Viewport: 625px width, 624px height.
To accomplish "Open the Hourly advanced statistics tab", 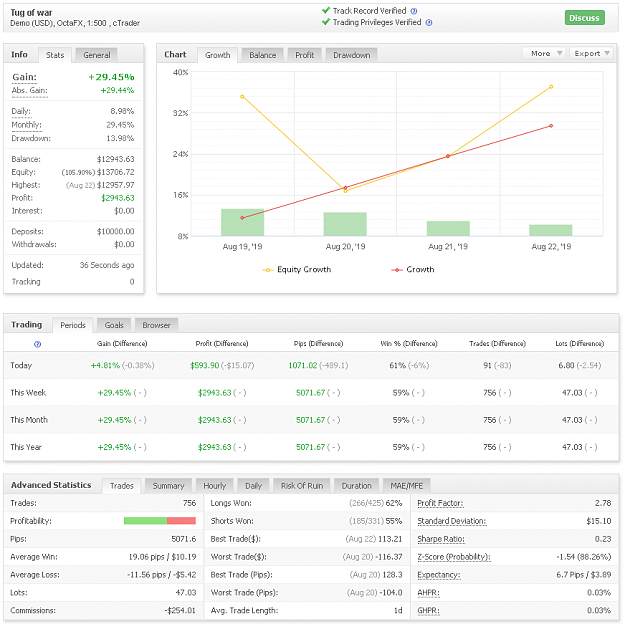I will [x=214, y=486].
